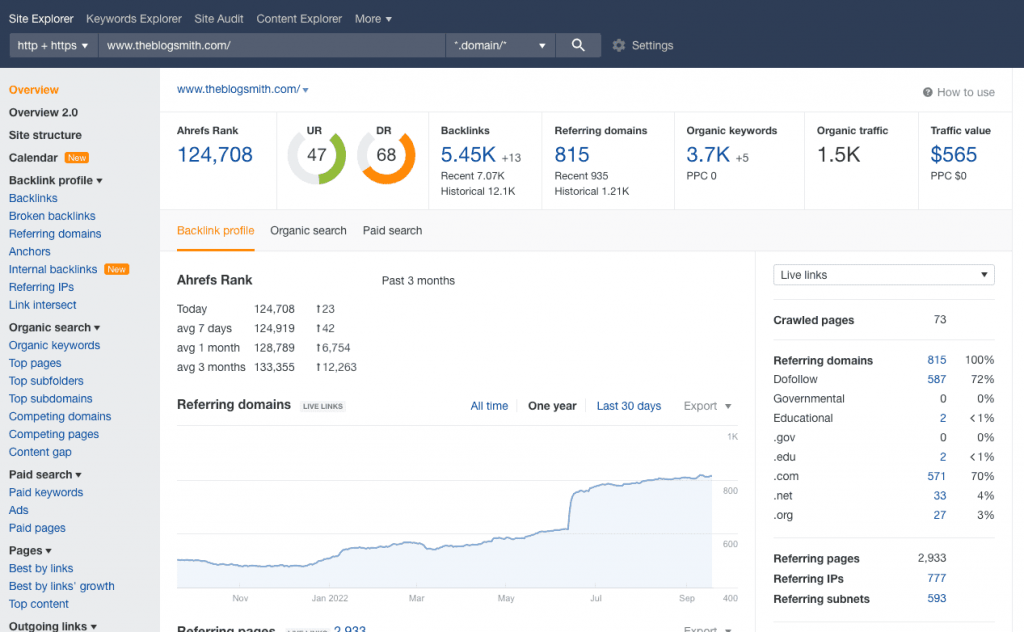Open Overview in sidebar
This screenshot has width=1024, height=632.
(x=33, y=89)
